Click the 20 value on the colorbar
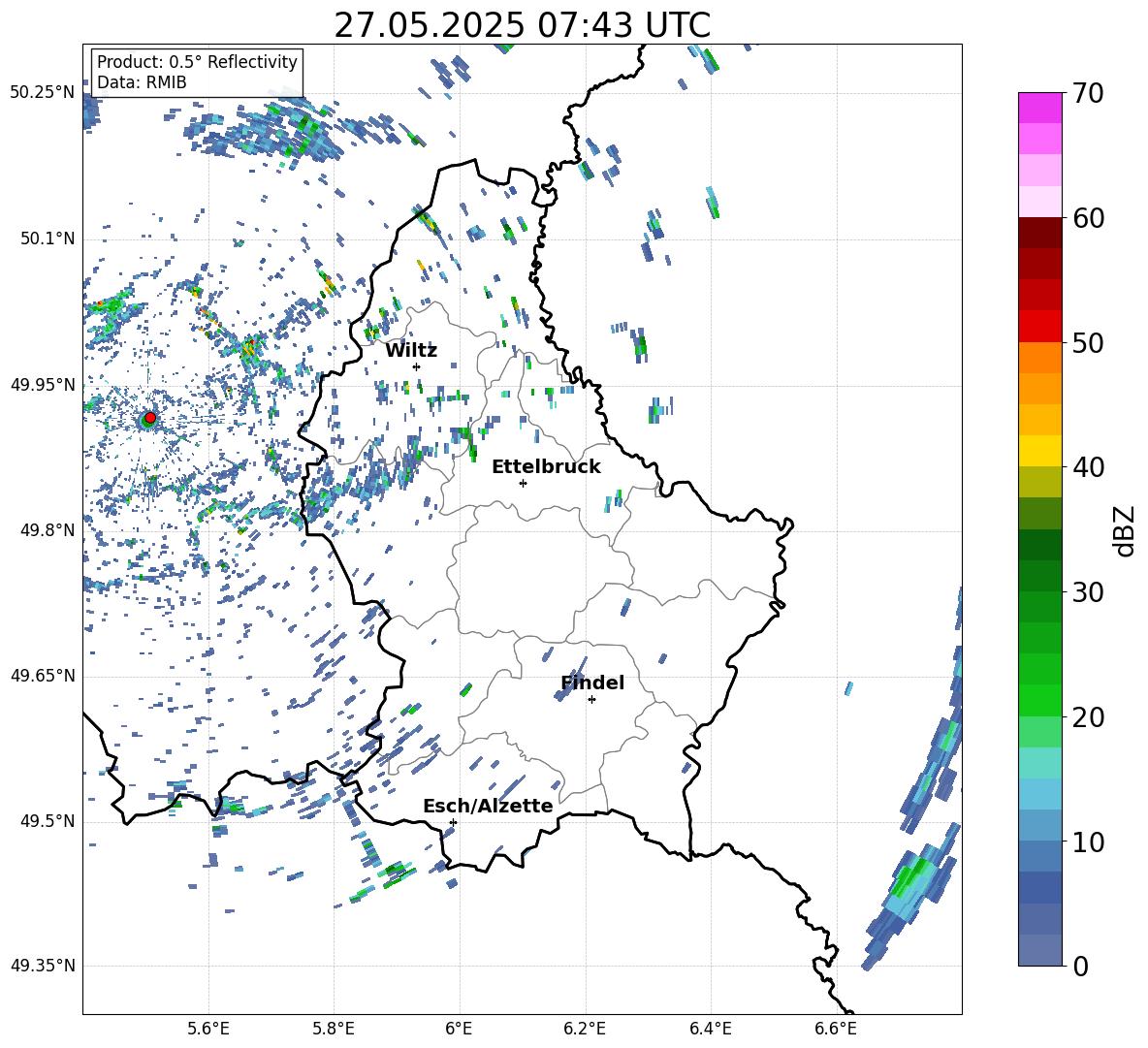 click(x=1088, y=717)
